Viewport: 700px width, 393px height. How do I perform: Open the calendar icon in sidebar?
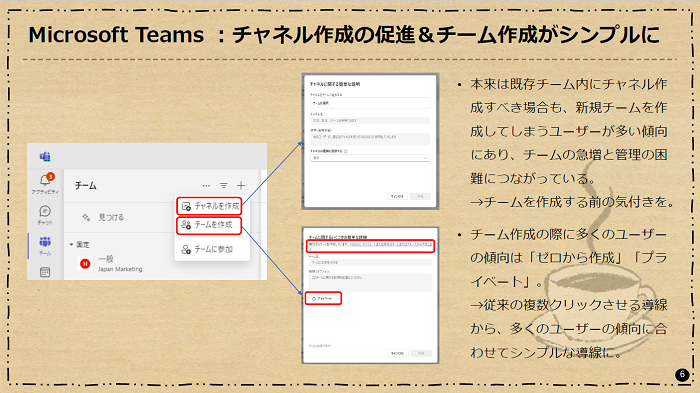click(x=45, y=272)
